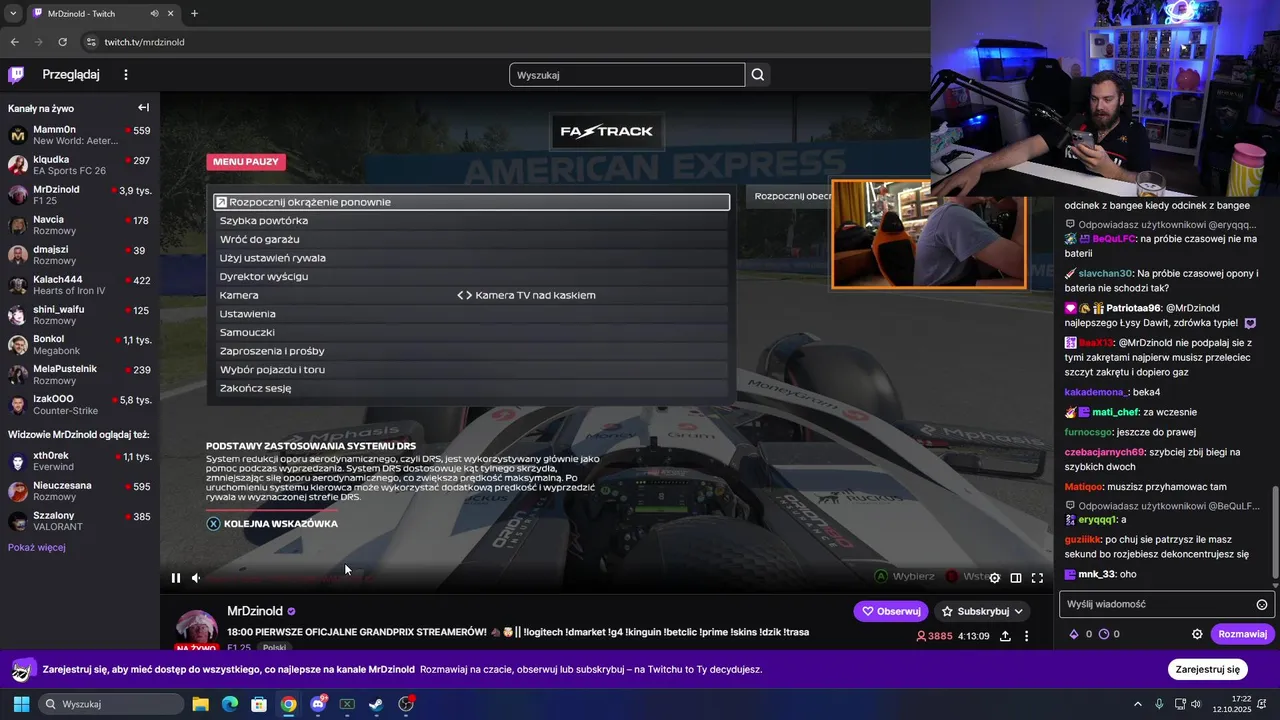Viewport: 1280px width, 720px height.
Task: Open kIqudka EA Sports FC 26 channel
Action: [80, 165]
